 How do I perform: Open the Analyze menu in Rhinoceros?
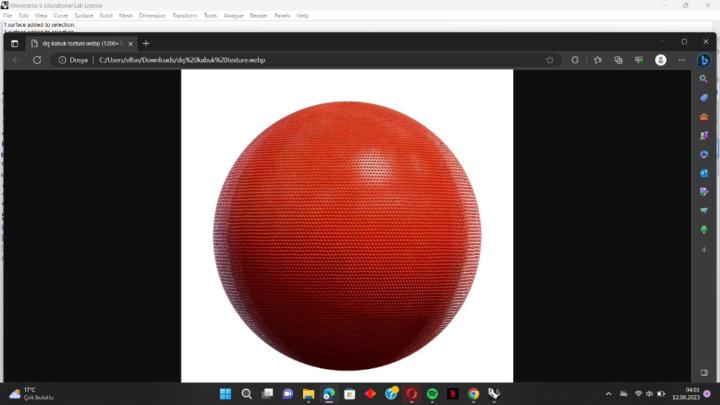click(233, 16)
